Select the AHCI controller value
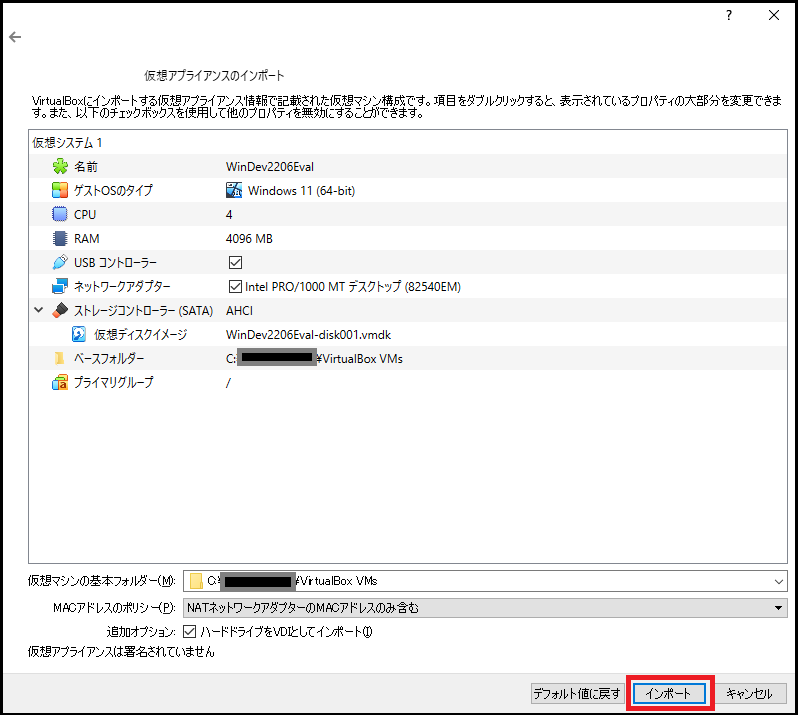Viewport: 798px width, 715px height. click(x=239, y=310)
